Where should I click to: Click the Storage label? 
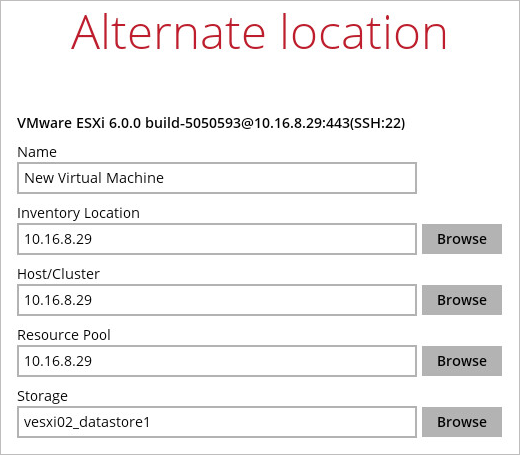click(42, 396)
